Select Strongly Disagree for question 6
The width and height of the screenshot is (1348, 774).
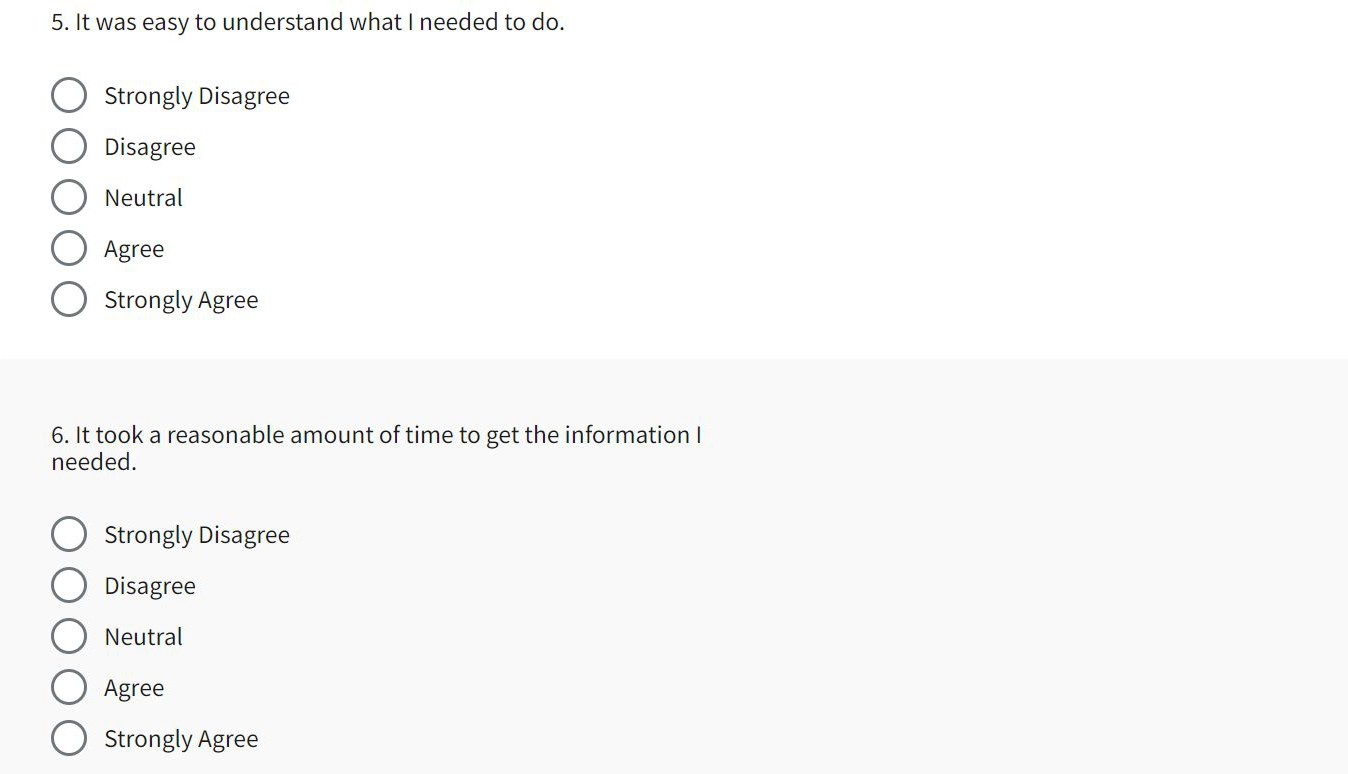pos(68,535)
